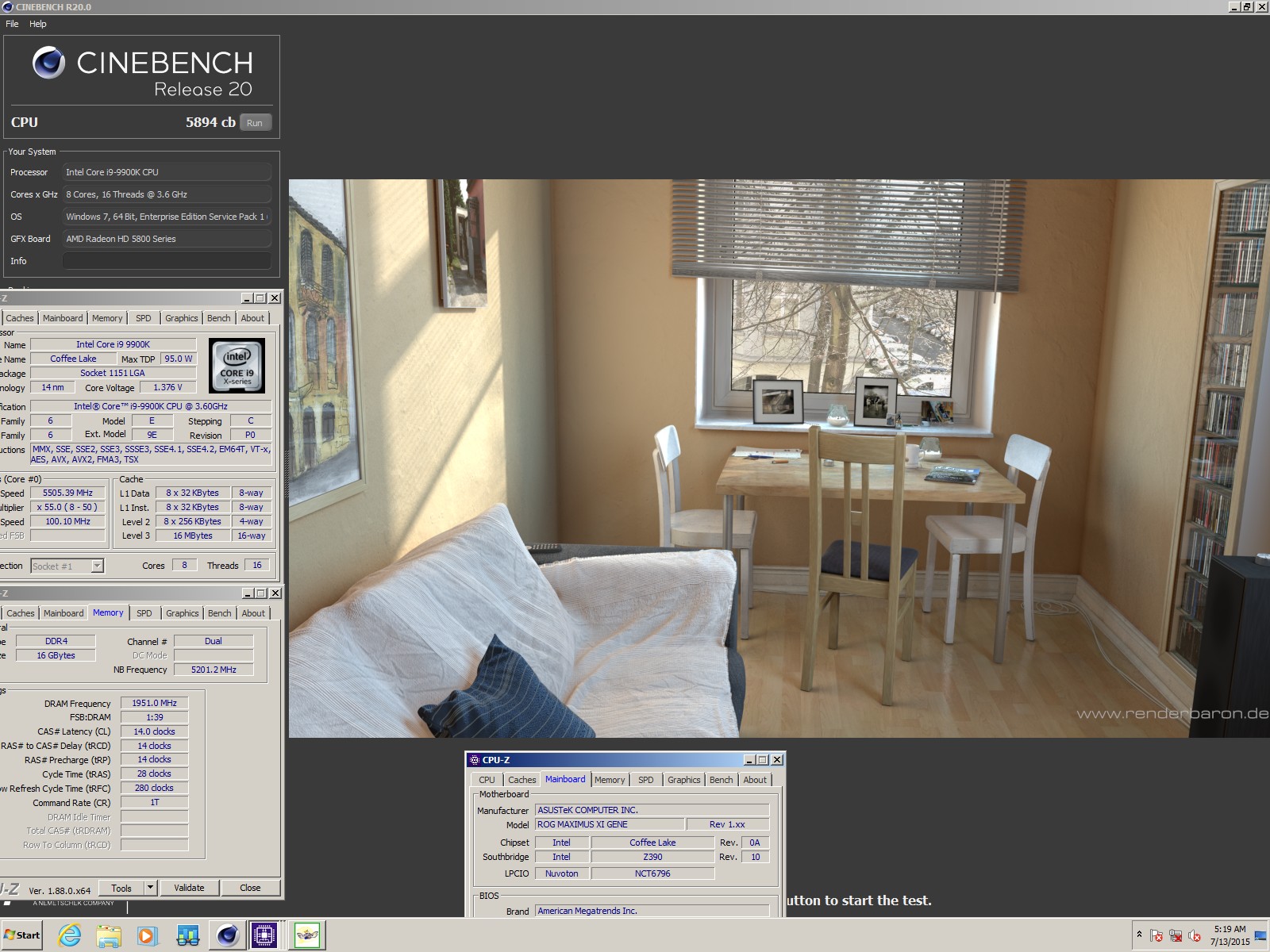Open Bench tab in the i9 9900K CPU-Z window
This screenshot has width=1270, height=952.
(x=218, y=318)
